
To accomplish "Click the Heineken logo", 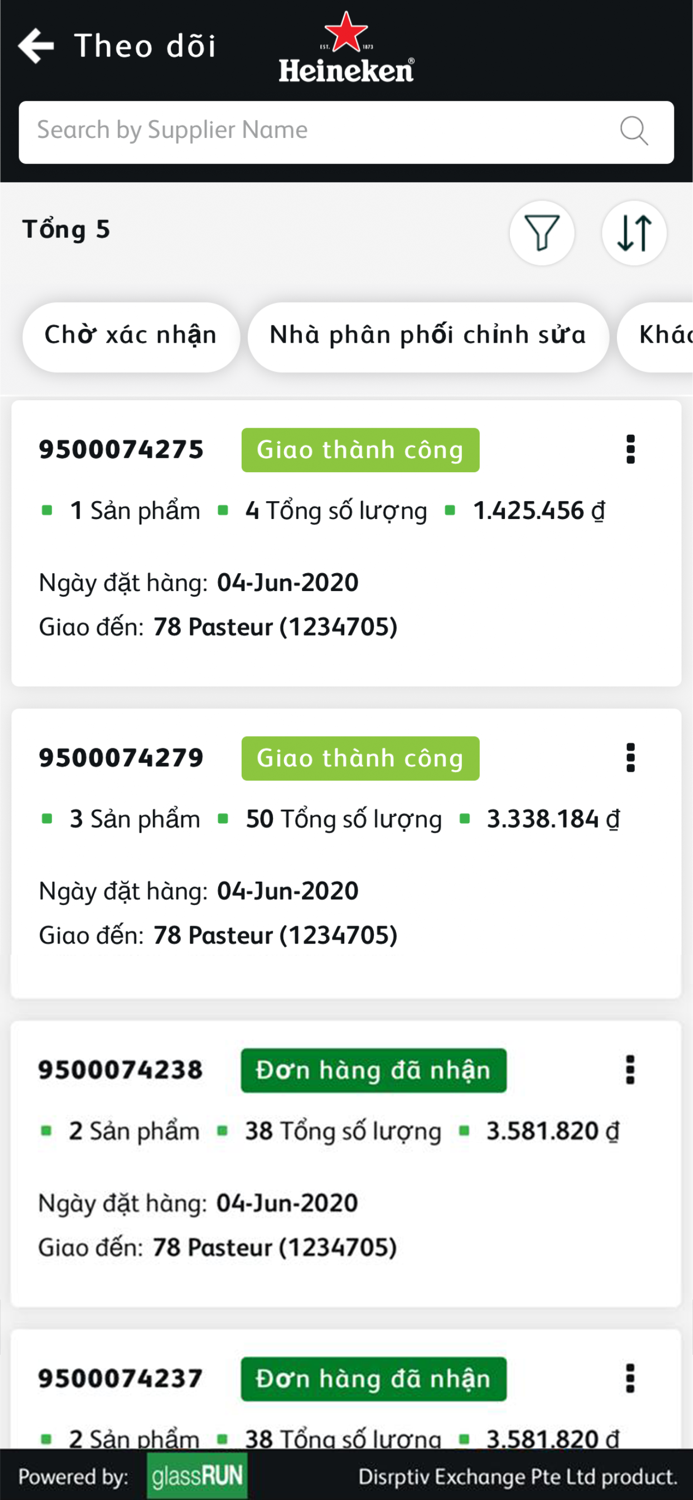I will [346, 45].
